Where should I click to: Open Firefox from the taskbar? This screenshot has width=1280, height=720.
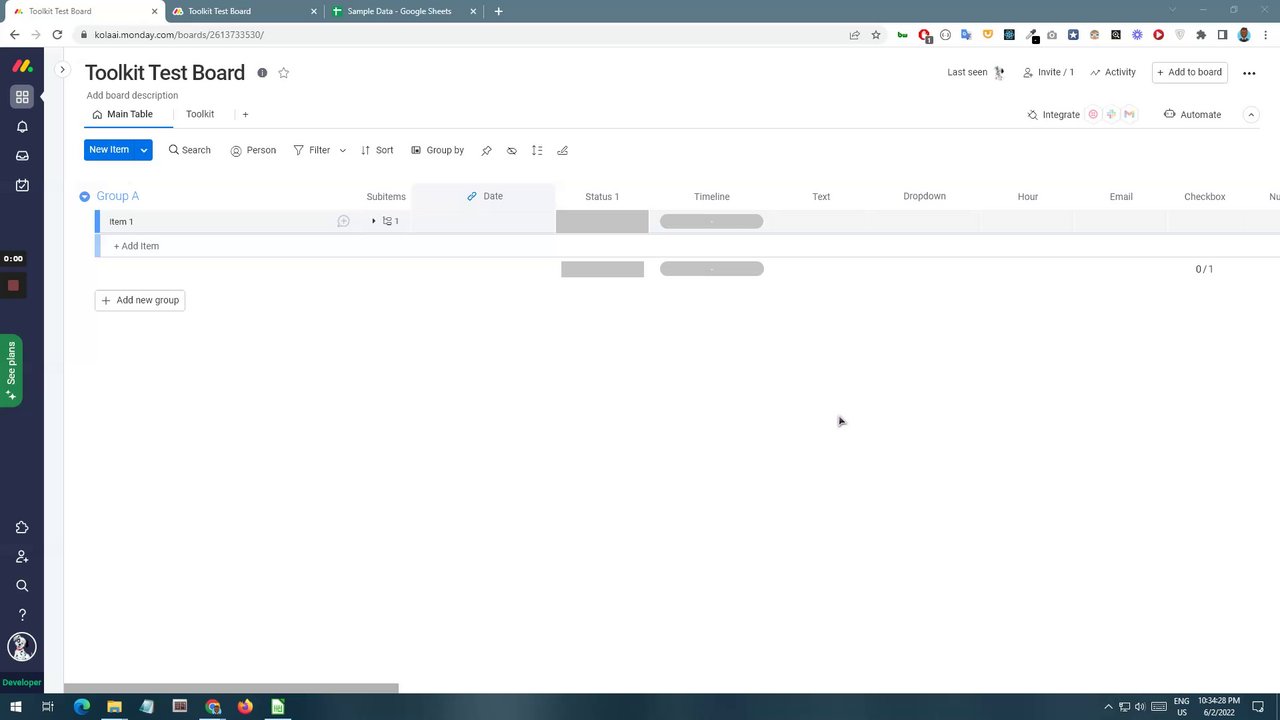coord(245,707)
